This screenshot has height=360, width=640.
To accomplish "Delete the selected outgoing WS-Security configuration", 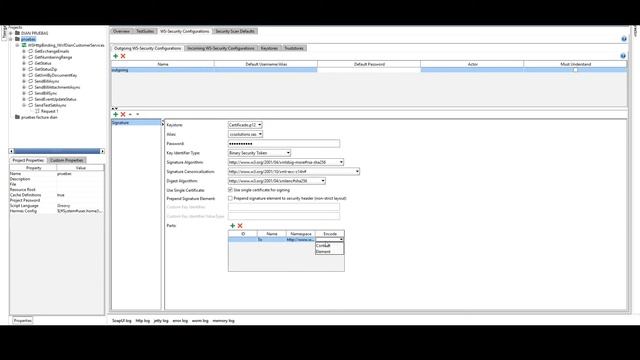I will 123,56.
